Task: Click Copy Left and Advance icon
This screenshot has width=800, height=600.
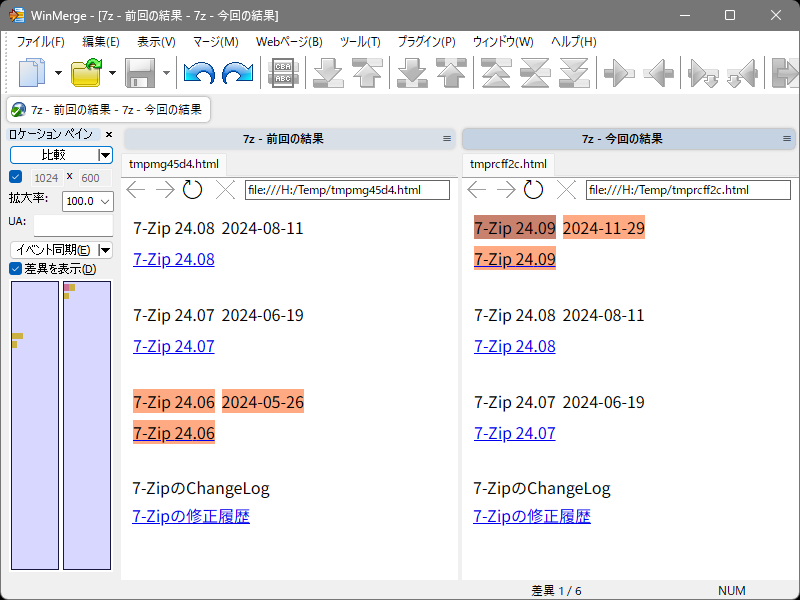Action: pos(742,73)
